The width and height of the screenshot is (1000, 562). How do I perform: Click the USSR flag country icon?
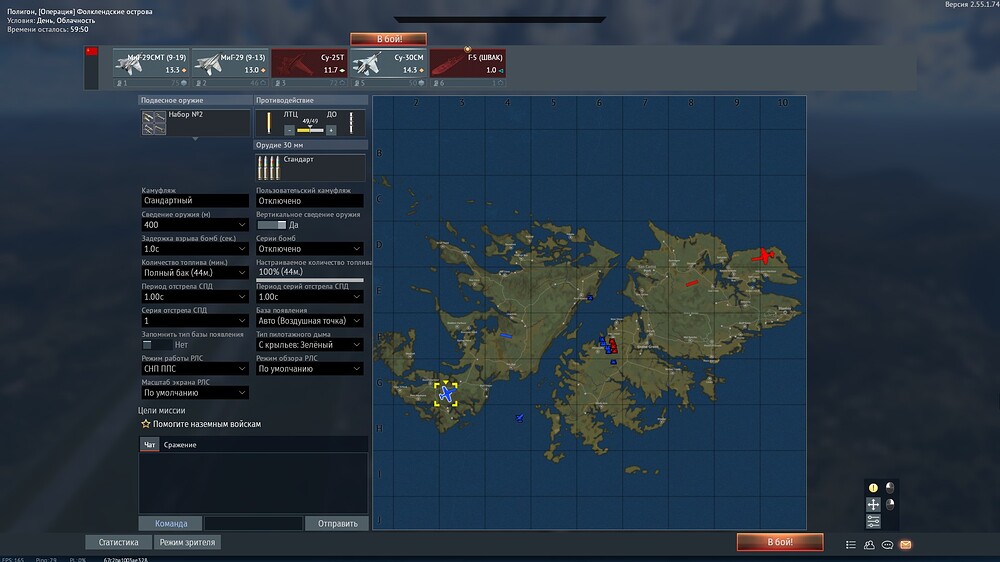point(92,52)
